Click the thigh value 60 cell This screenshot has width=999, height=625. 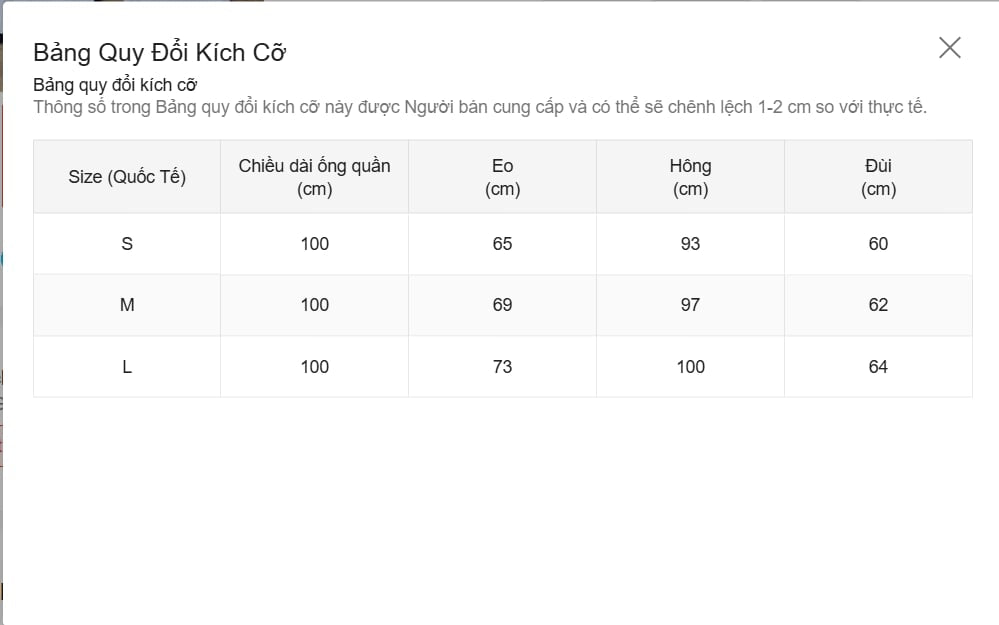[x=878, y=244]
